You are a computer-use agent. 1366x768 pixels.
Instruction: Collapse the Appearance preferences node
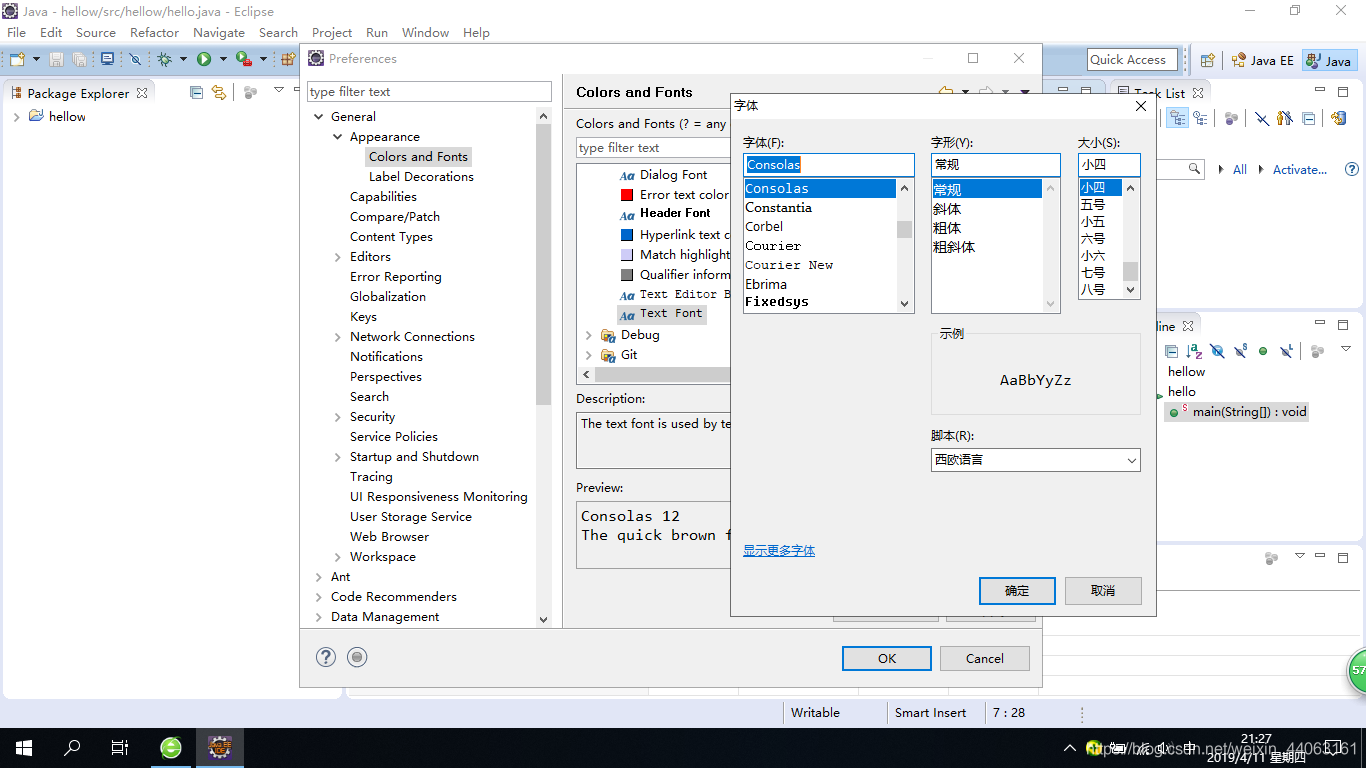click(x=338, y=137)
